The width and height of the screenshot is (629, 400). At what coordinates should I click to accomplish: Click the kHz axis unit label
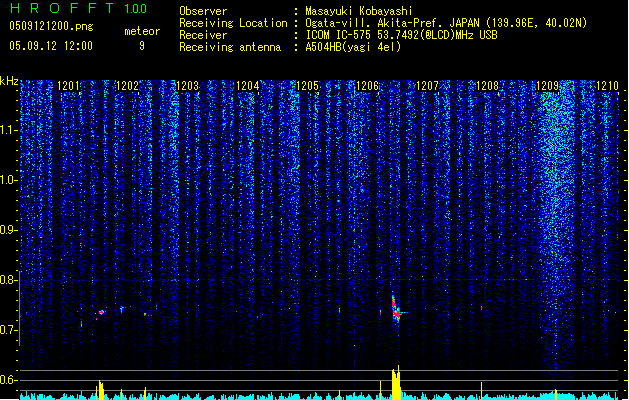9,81
